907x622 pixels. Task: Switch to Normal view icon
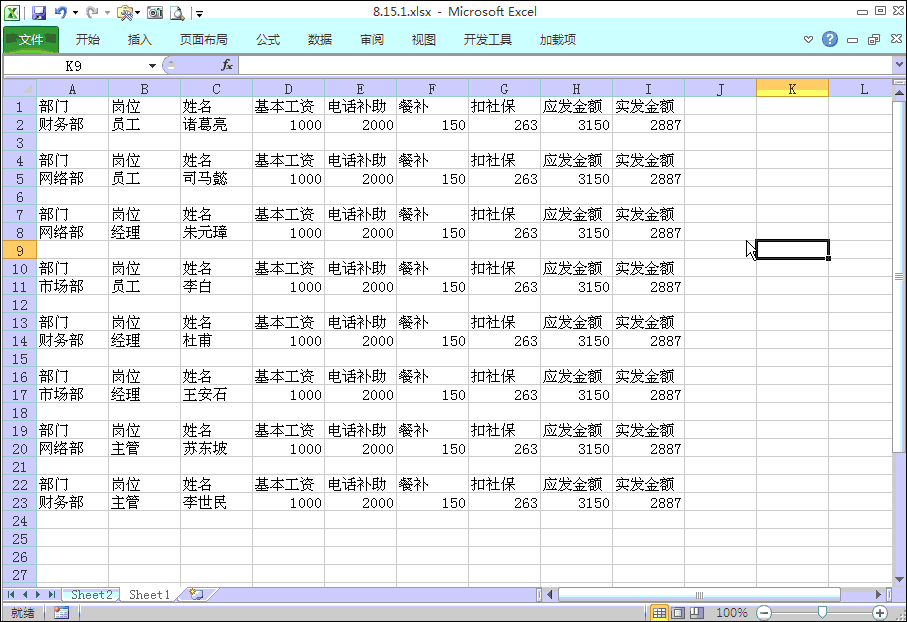[659, 613]
